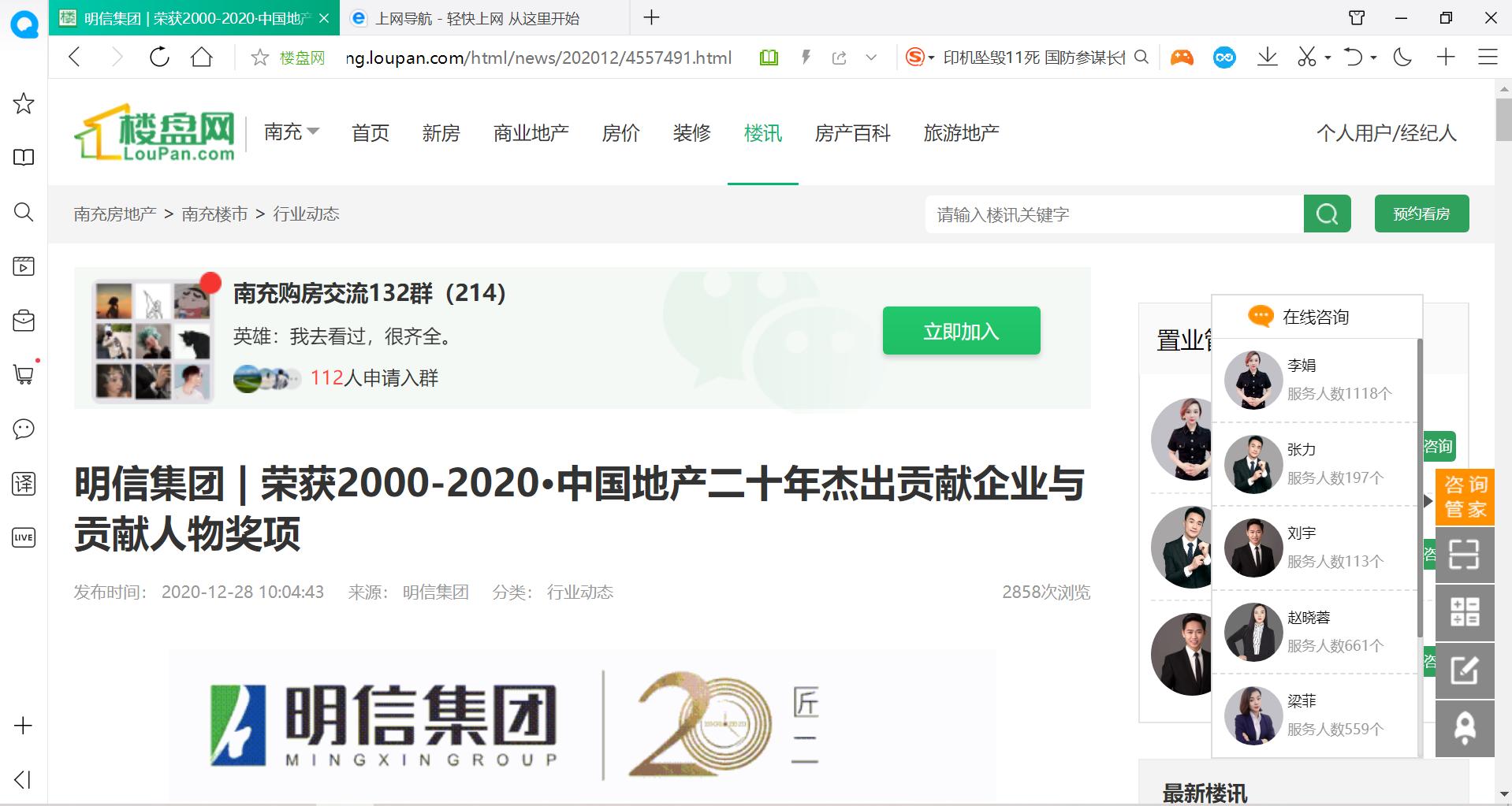This screenshot has width=1512, height=806.
Task: Switch to 上网导航 tab
Action: pos(484,18)
